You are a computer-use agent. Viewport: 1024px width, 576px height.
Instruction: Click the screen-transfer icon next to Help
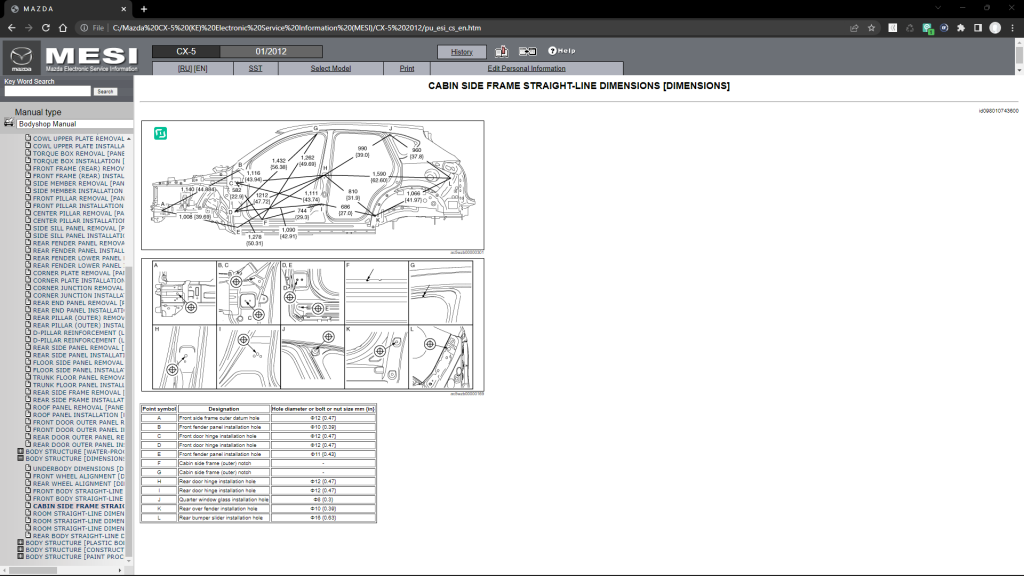(528, 51)
